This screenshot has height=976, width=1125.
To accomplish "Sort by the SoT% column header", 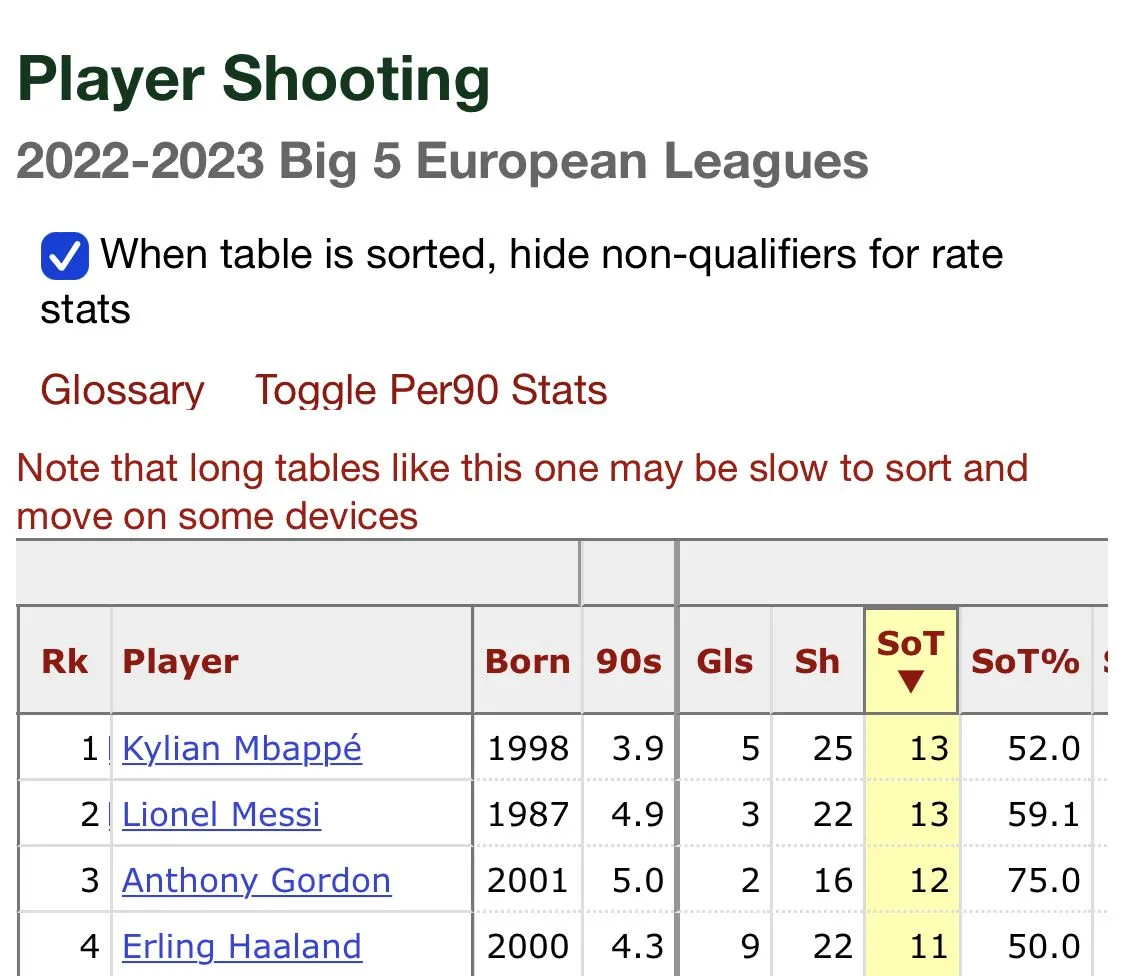I will (1025, 661).
